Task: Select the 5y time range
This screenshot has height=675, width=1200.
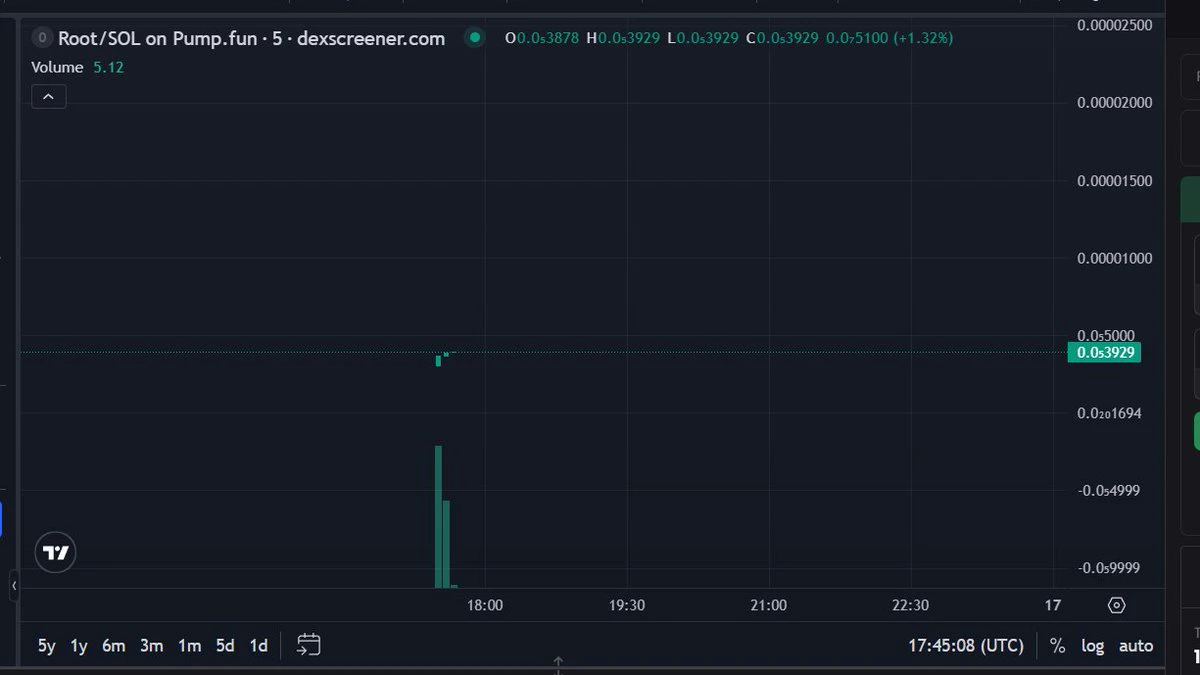Action: [x=47, y=646]
